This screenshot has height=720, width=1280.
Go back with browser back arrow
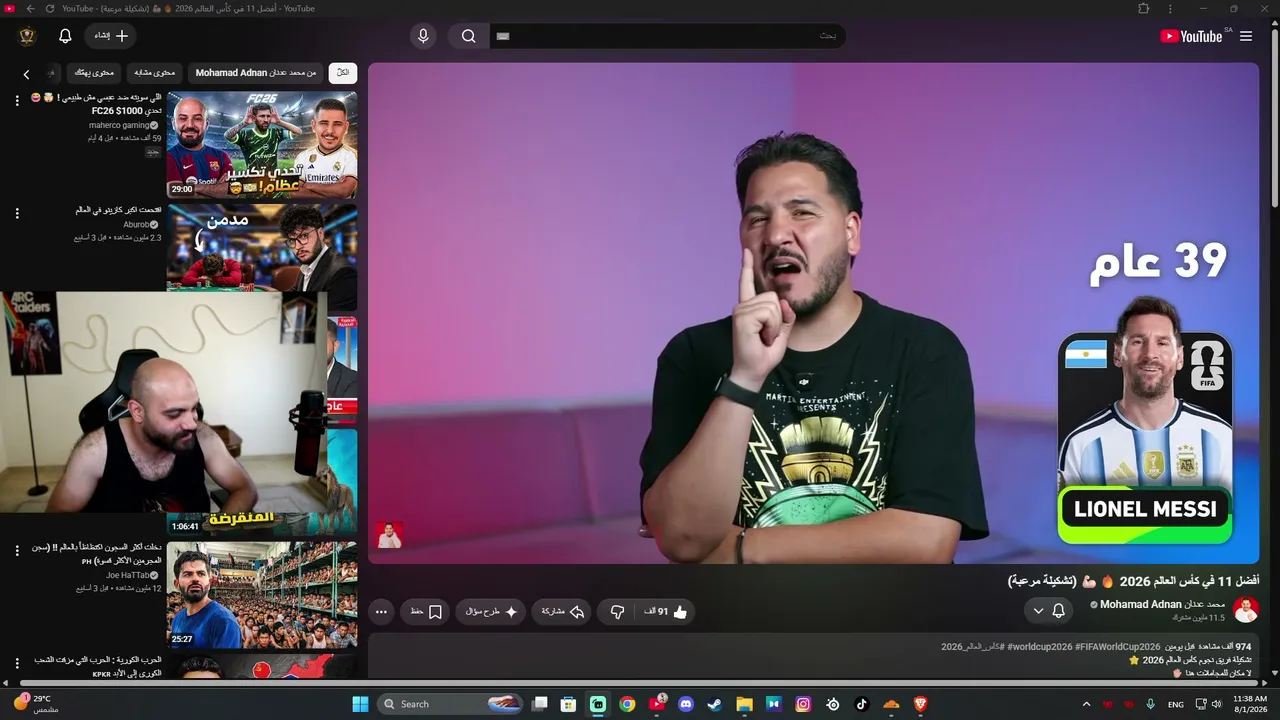click(30, 8)
